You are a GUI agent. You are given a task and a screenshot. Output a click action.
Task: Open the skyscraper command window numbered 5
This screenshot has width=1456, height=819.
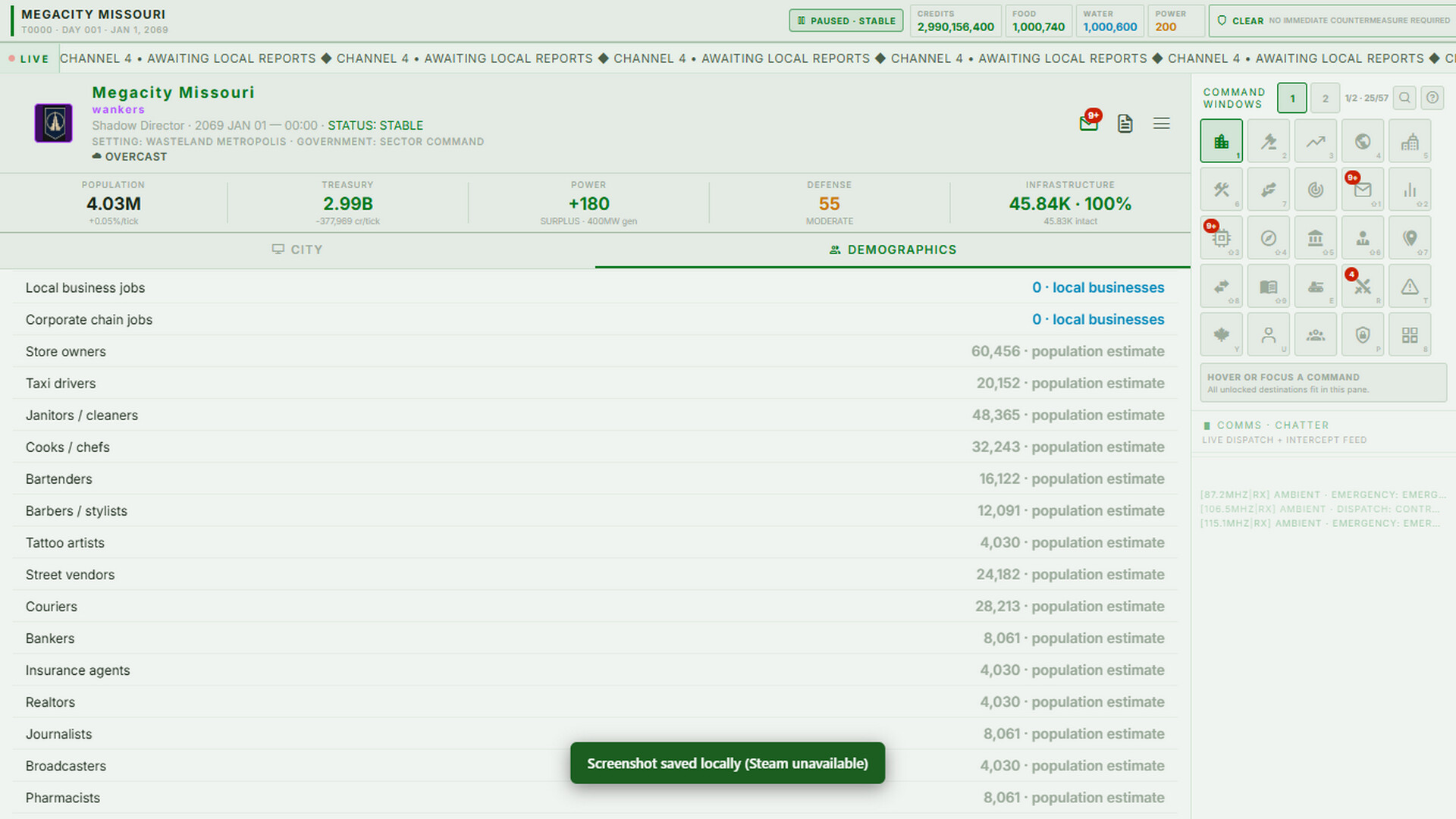click(1409, 141)
